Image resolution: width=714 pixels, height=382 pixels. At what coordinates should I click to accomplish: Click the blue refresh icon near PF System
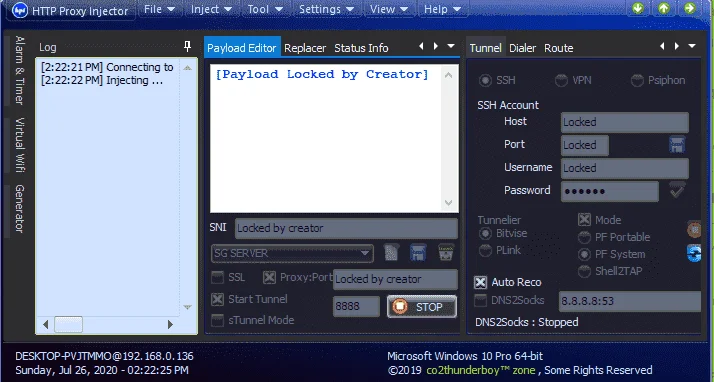tap(694, 253)
